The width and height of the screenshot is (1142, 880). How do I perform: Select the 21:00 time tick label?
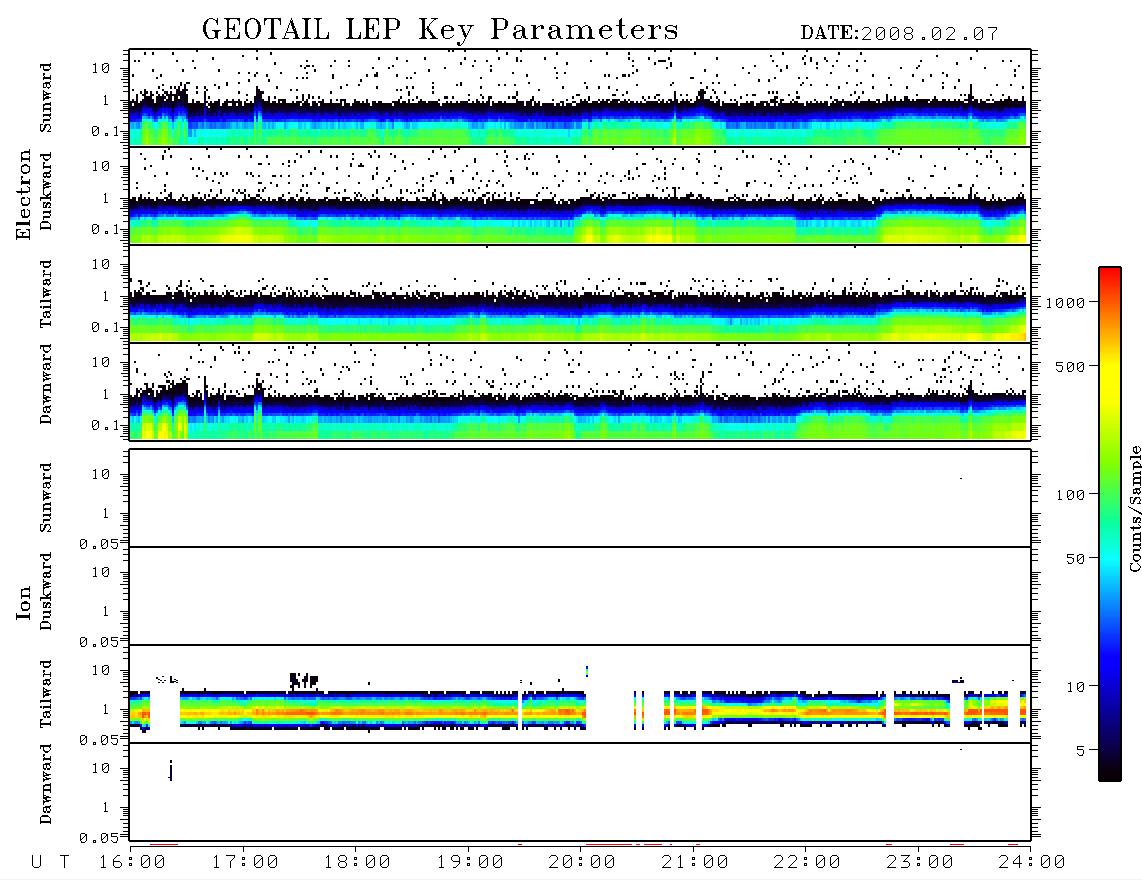pyautogui.click(x=695, y=863)
